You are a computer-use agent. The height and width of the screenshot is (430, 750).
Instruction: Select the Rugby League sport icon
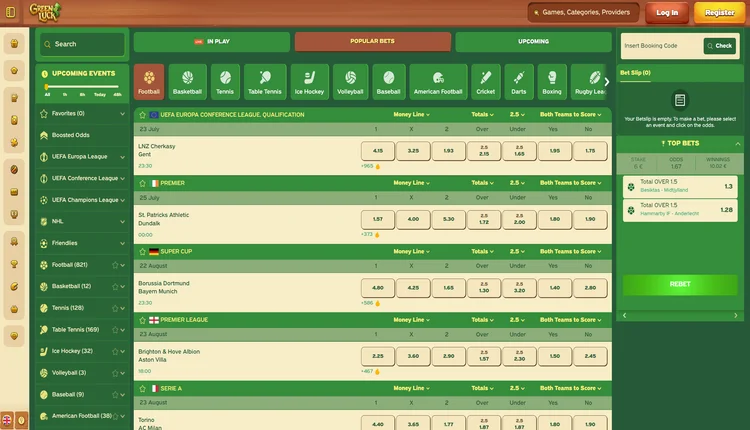coord(588,82)
